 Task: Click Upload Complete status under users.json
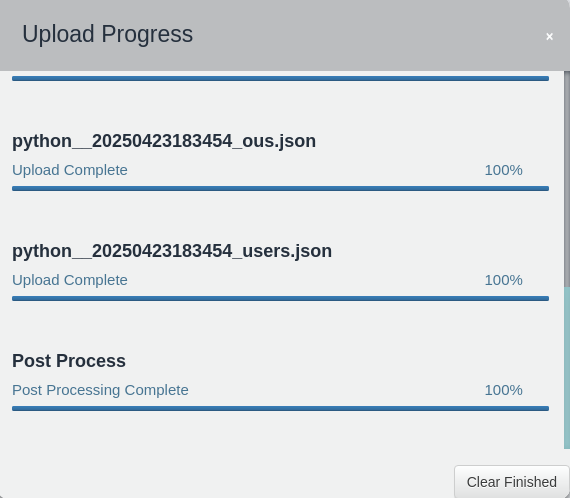(70, 280)
